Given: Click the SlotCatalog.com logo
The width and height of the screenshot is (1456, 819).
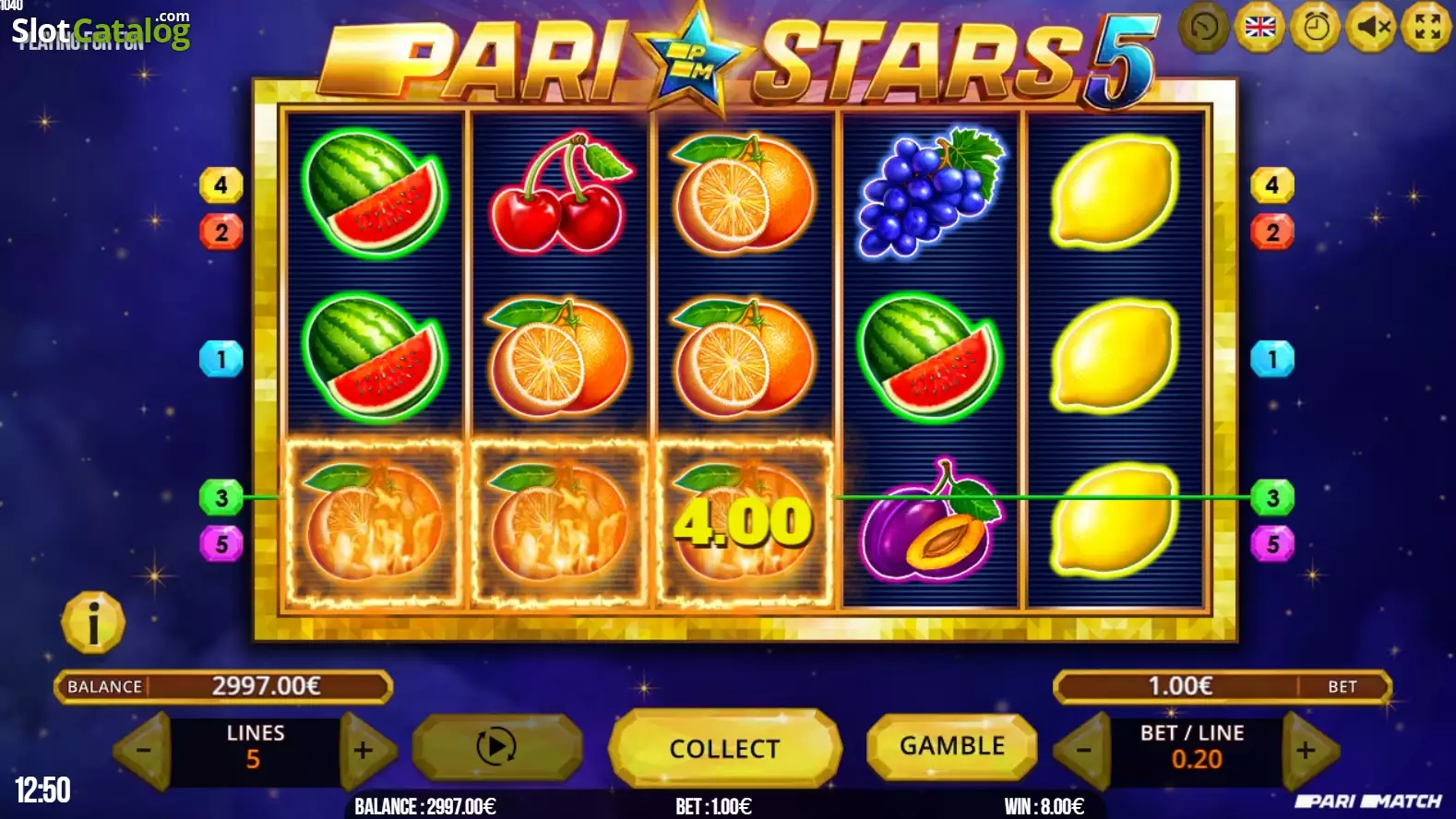Looking at the screenshot, I should pyautogui.click(x=101, y=30).
